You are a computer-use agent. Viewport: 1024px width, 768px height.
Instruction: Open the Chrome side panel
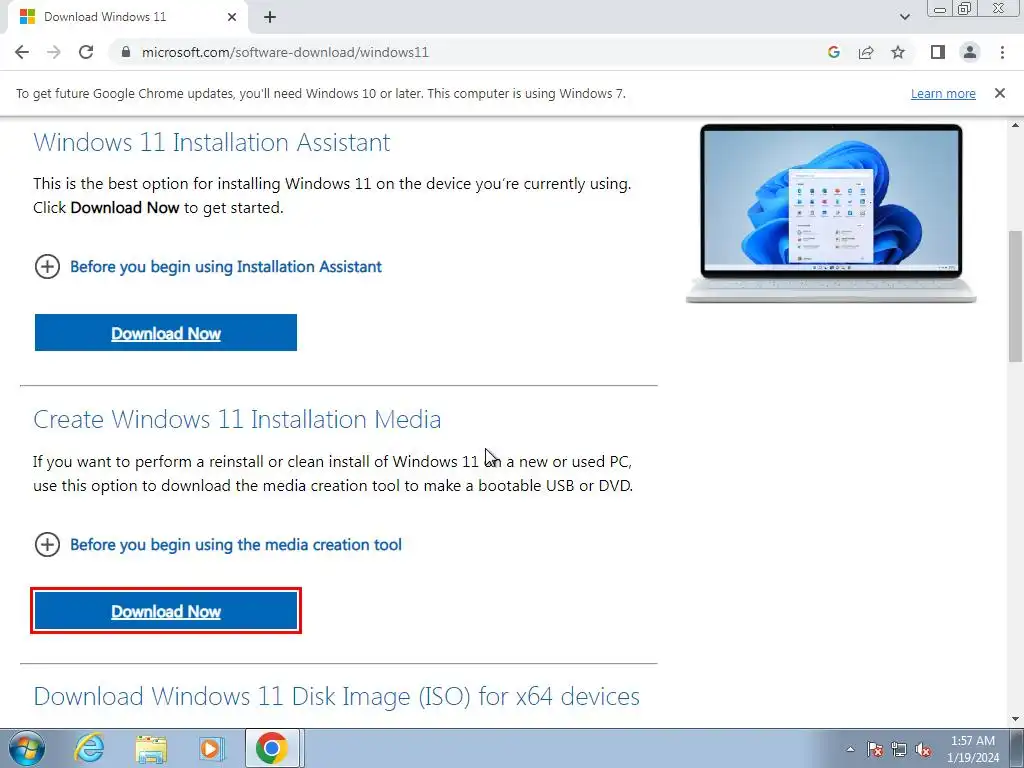[x=938, y=52]
